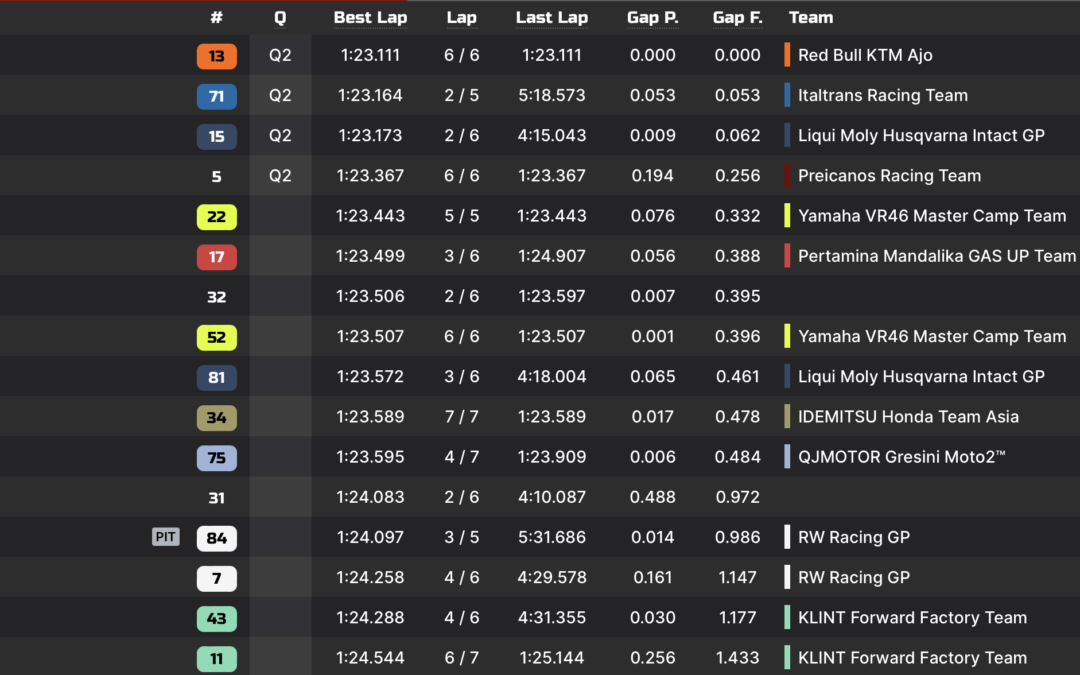Select the green rider number 43 badge

[216, 619]
